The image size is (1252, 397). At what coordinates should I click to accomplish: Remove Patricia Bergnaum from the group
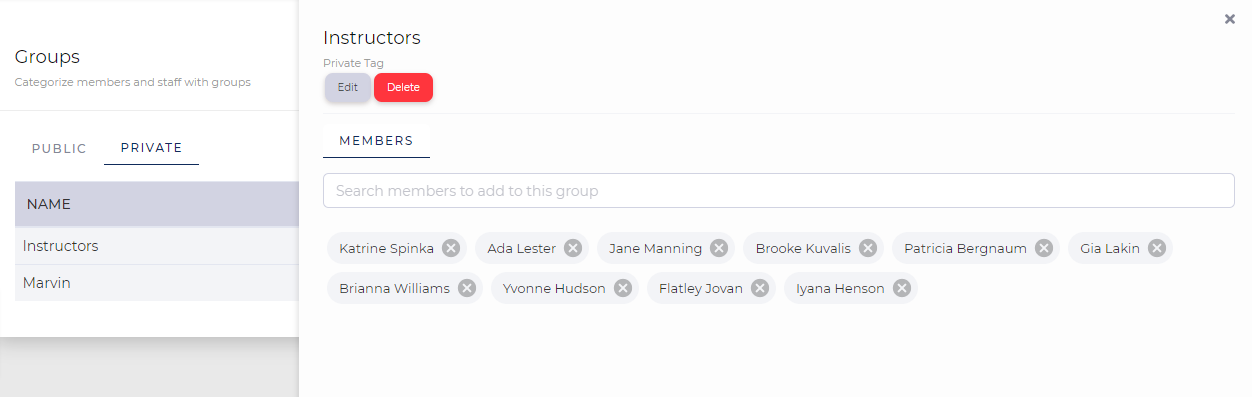(x=1044, y=248)
